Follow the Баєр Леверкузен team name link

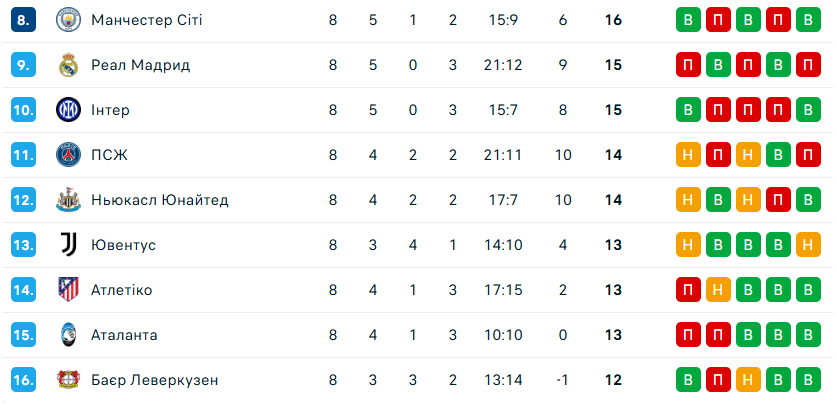(154, 380)
